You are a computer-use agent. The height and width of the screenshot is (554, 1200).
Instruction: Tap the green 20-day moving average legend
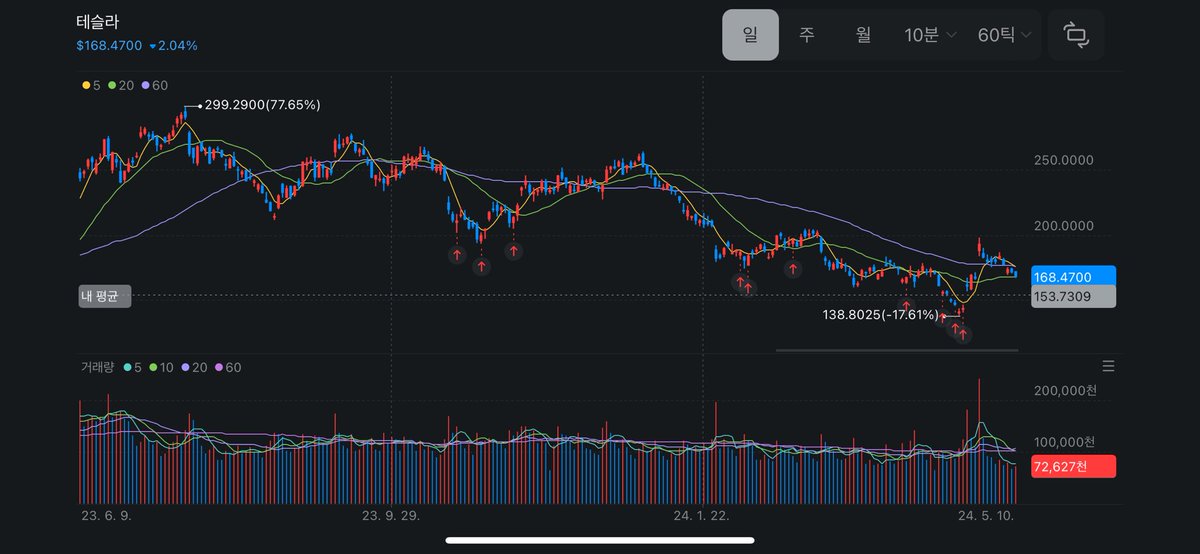tap(122, 86)
